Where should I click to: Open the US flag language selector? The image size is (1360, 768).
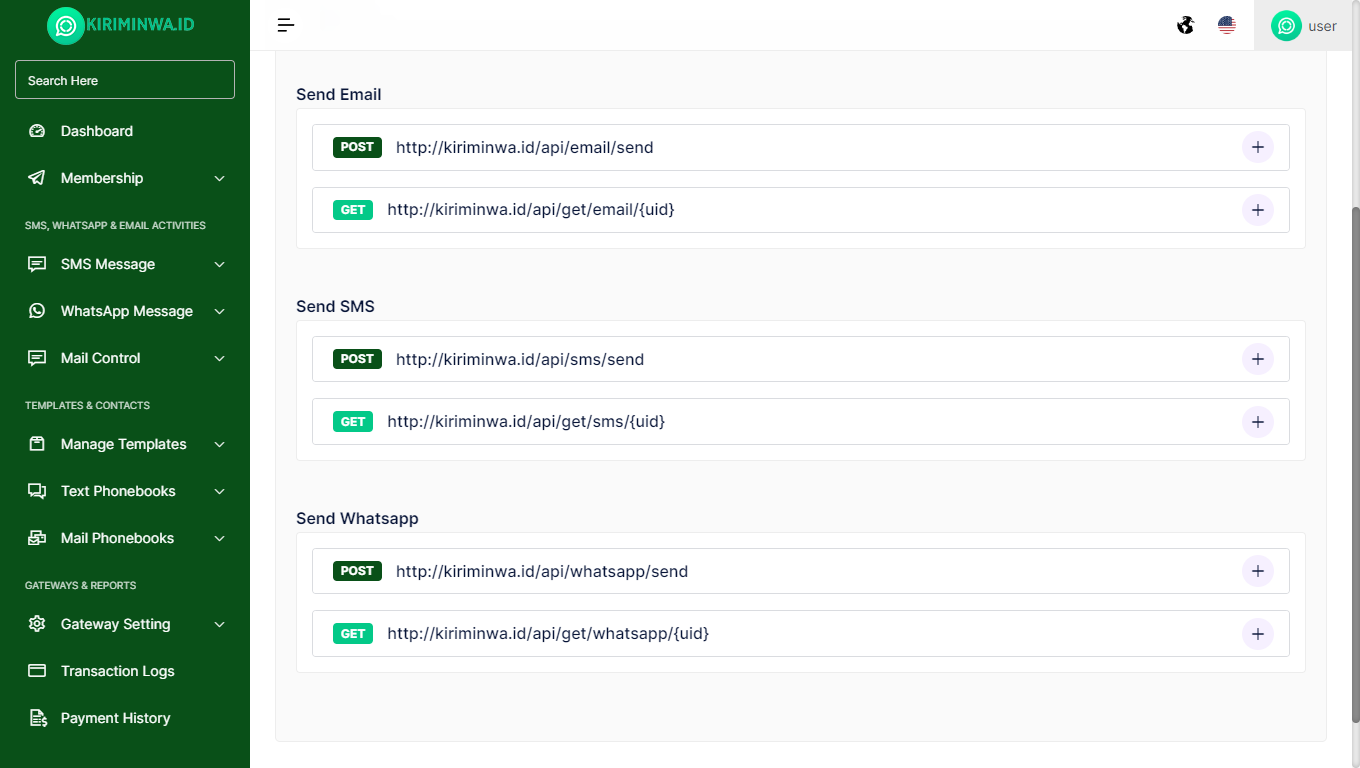click(1227, 25)
